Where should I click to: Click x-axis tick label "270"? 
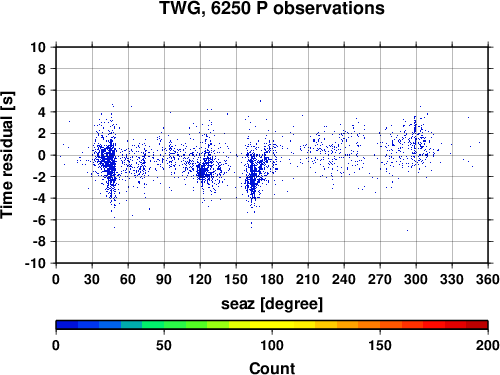380,279
